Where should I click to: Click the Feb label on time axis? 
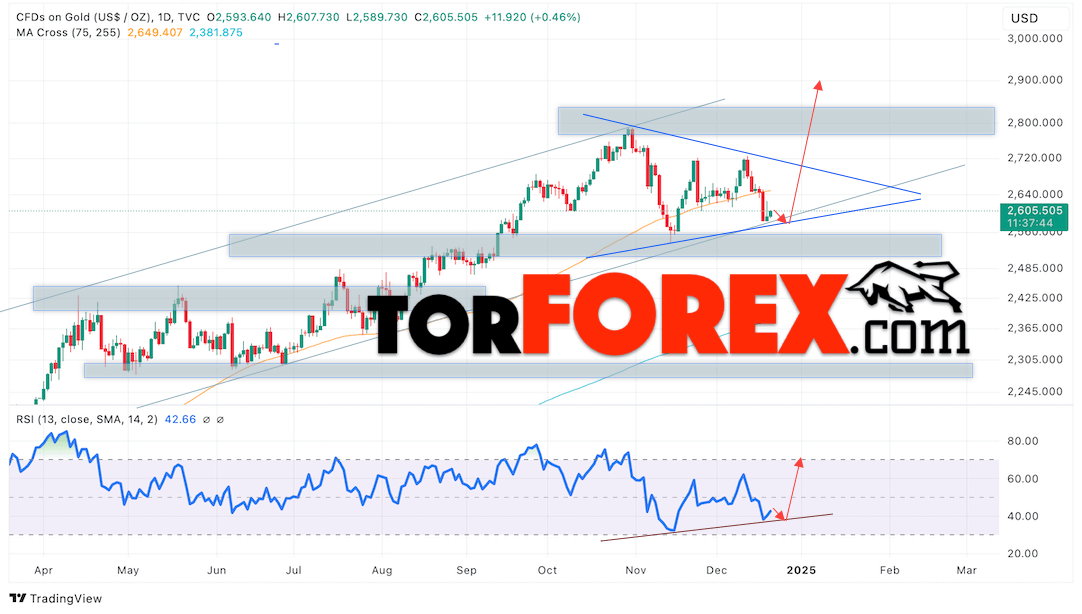[889, 571]
